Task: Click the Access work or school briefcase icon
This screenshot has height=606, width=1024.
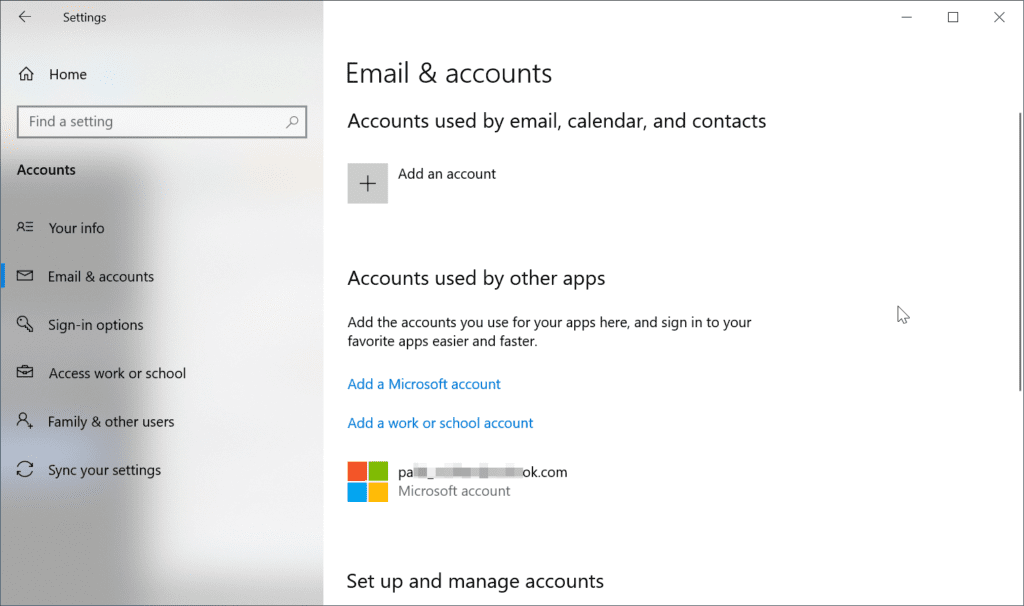Action: (27, 373)
